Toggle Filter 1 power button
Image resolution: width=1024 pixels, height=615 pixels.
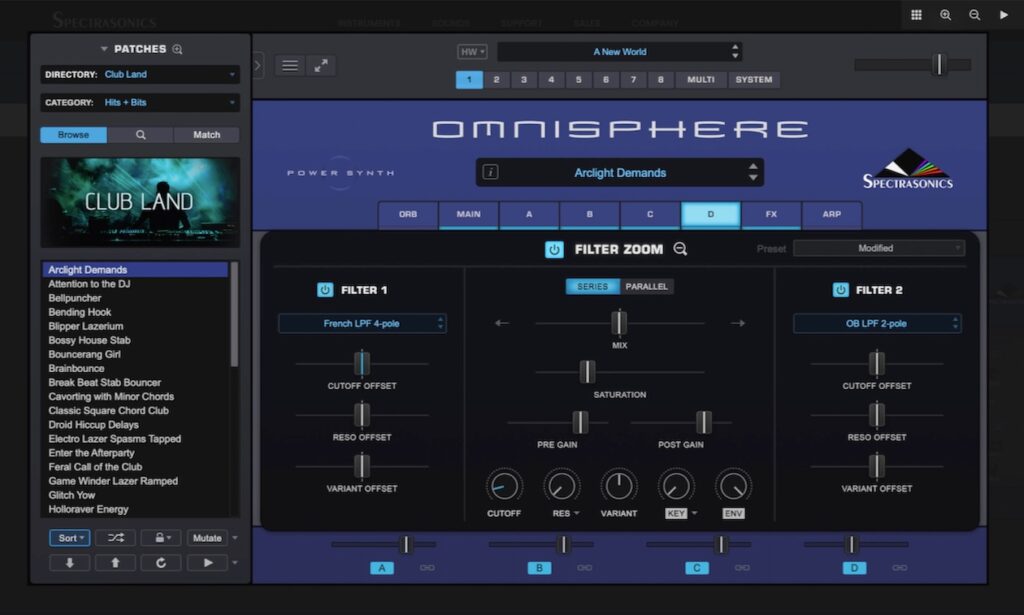[x=325, y=290]
